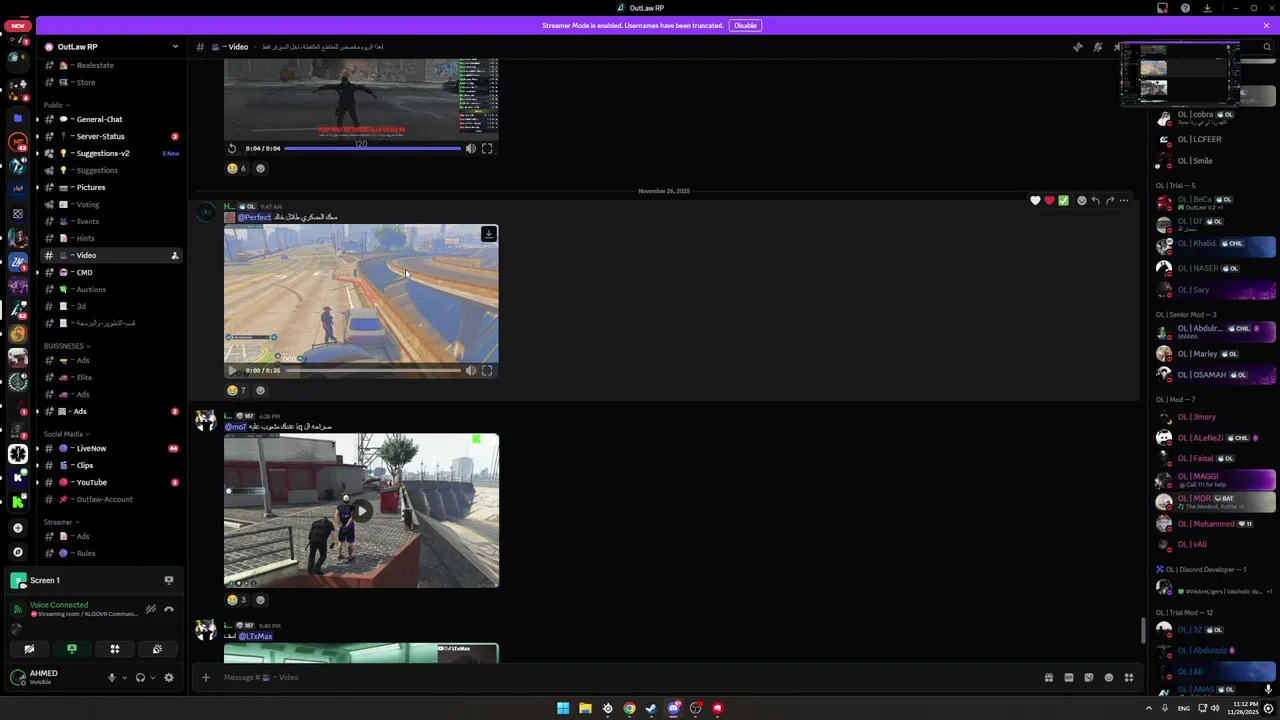The height and width of the screenshot is (720, 1280).
Task: Download the 0:35 highway video
Action: click(x=488, y=234)
